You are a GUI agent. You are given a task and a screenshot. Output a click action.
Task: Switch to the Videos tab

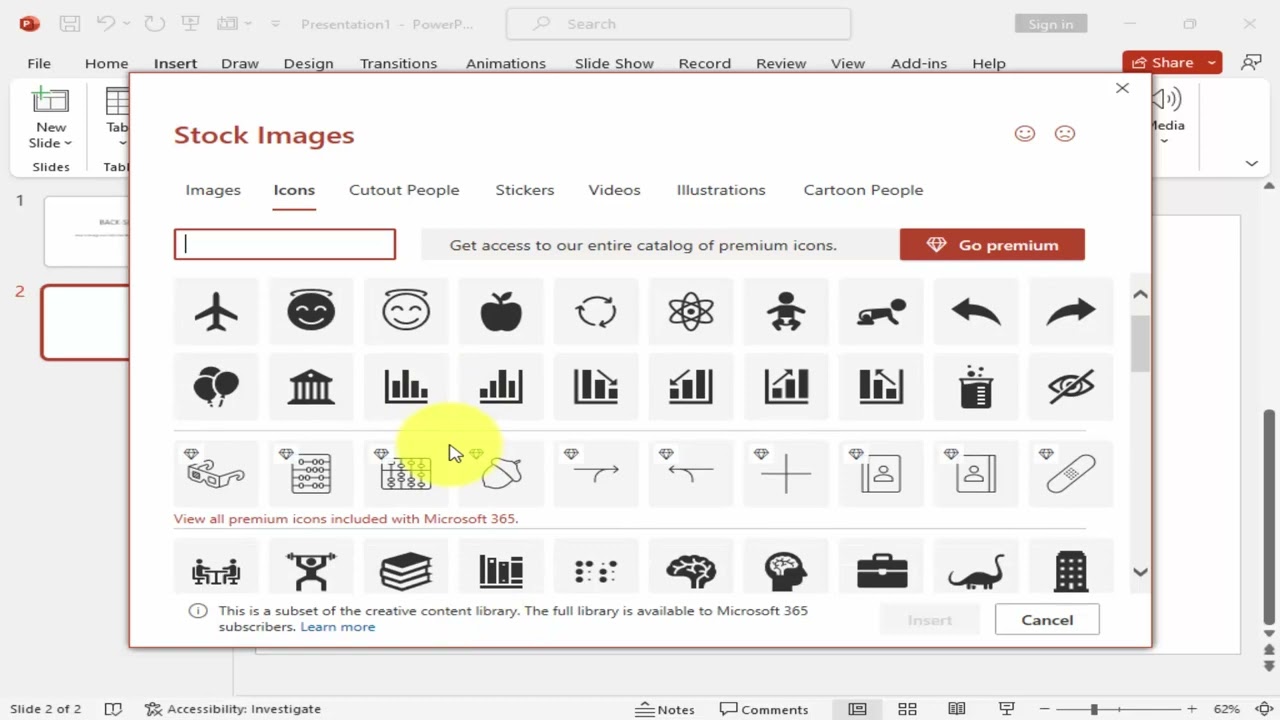614,190
